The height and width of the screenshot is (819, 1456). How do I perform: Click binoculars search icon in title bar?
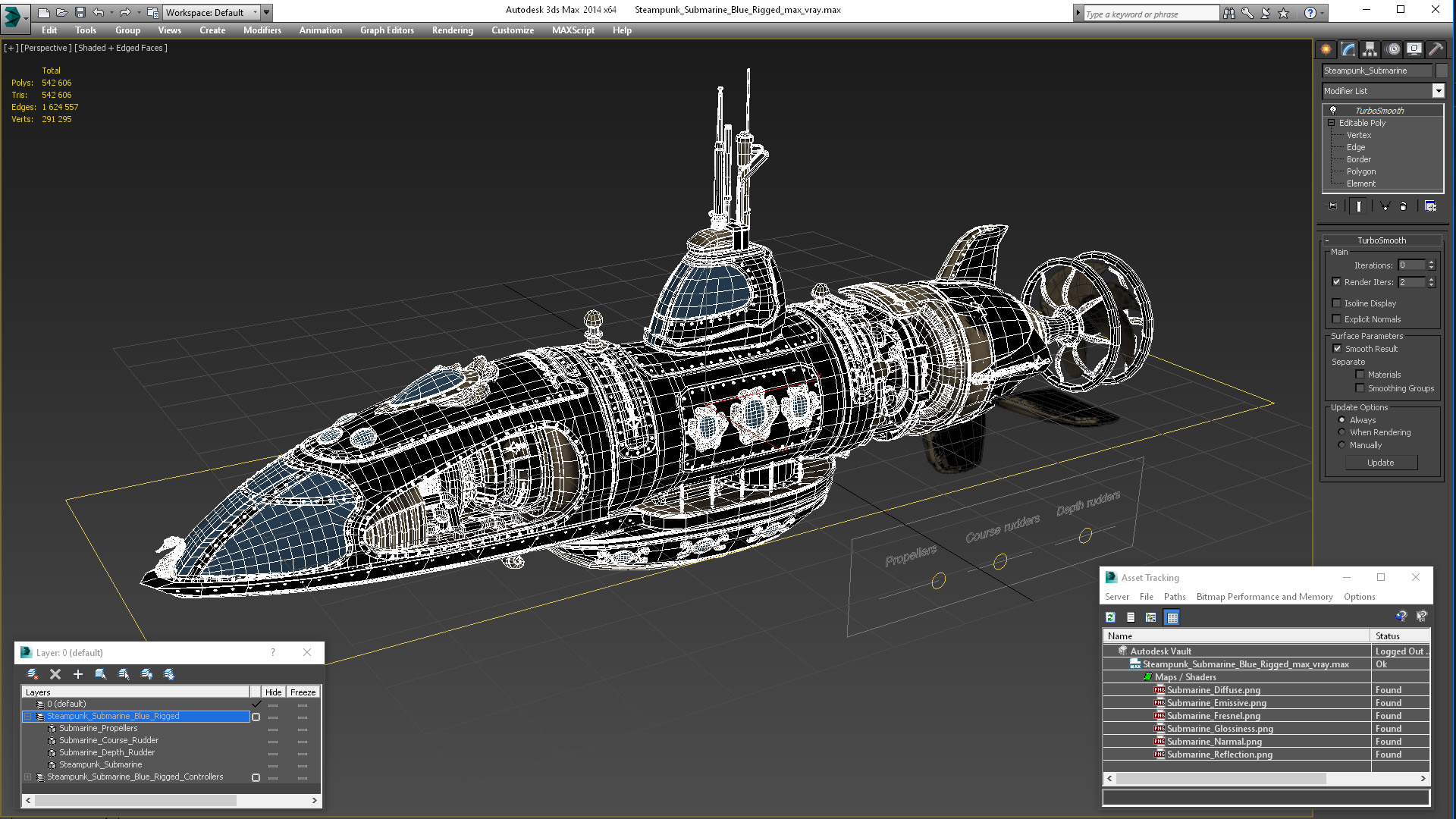(x=1228, y=13)
